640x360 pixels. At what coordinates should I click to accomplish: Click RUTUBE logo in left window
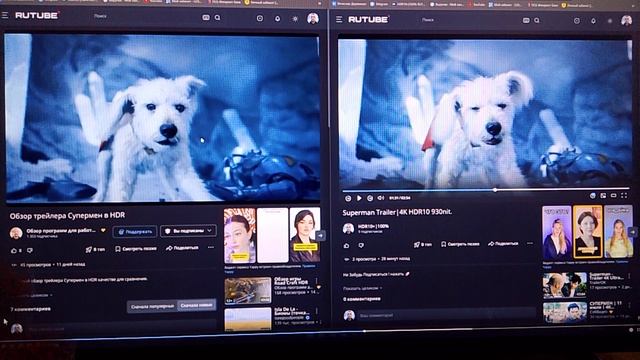[37, 16]
